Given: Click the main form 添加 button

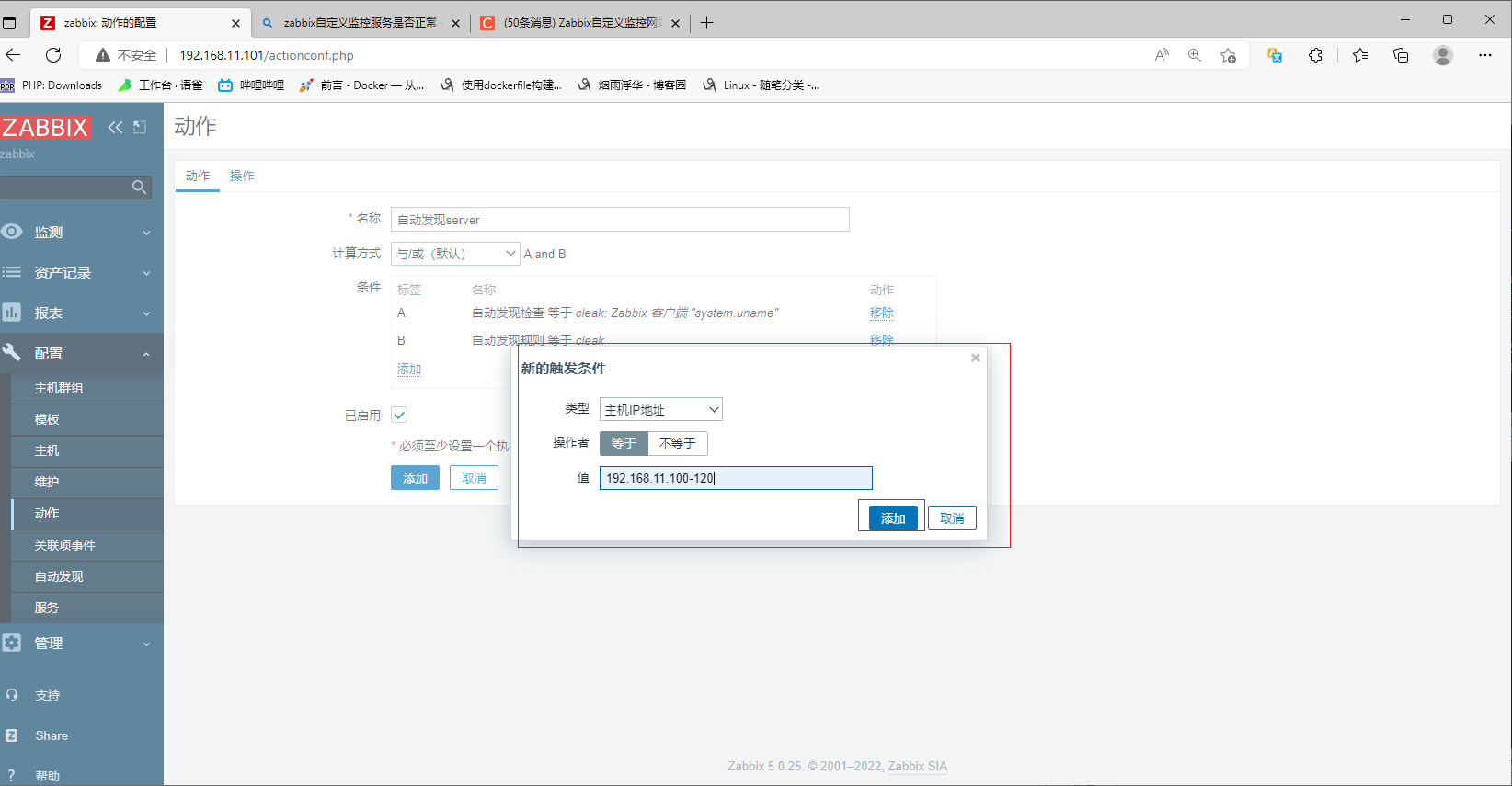Looking at the screenshot, I should tap(415, 478).
